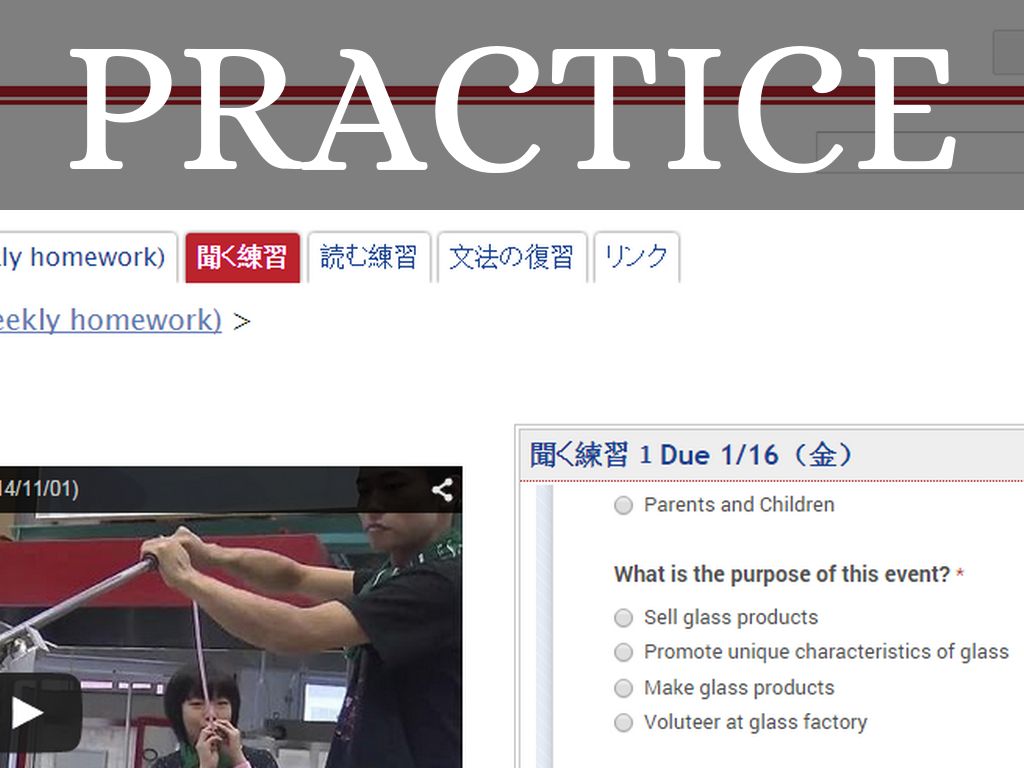Switch to the 読む練習 tab
Screen dimensions: 1024x768
(369, 257)
